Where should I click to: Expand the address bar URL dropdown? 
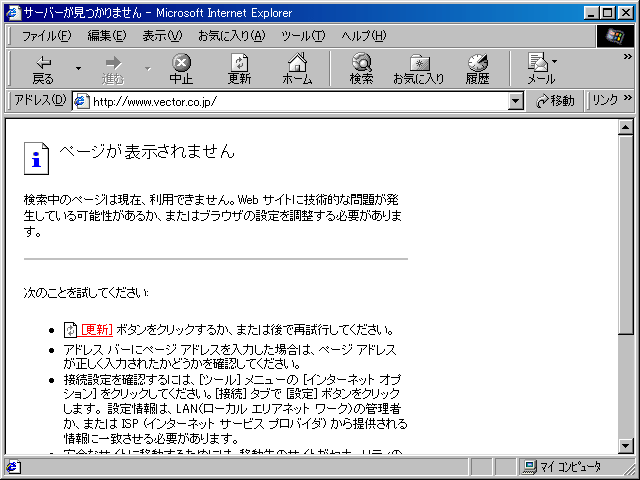[516, 101]
